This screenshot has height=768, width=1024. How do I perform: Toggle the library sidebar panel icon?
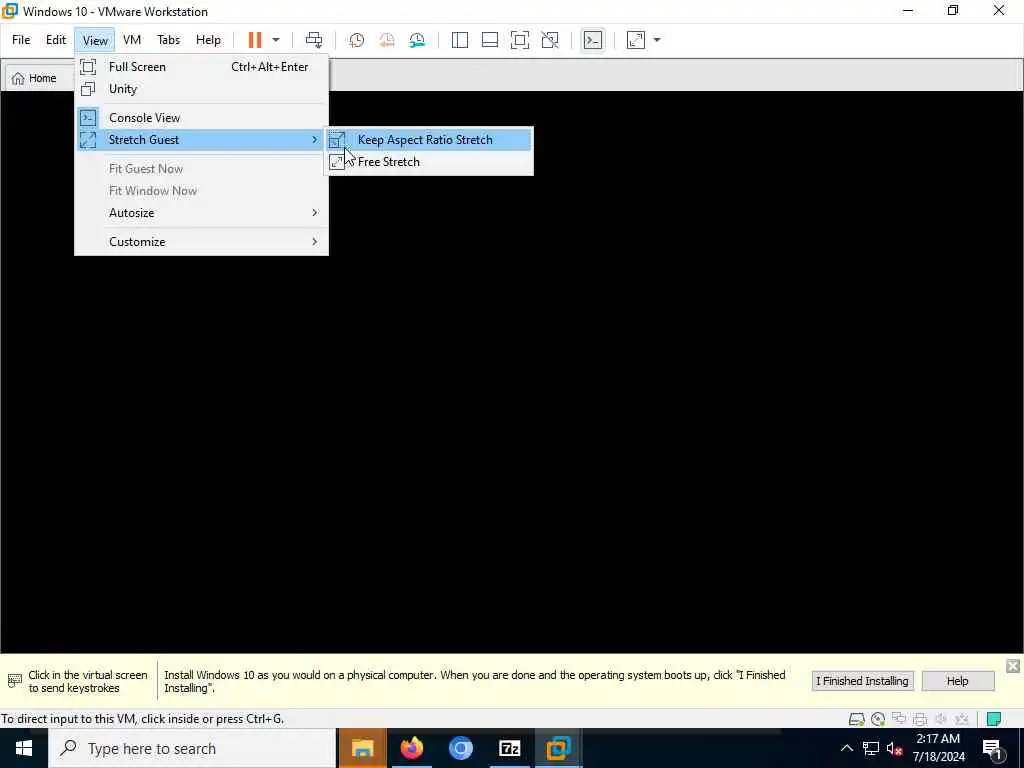[460, 40]
